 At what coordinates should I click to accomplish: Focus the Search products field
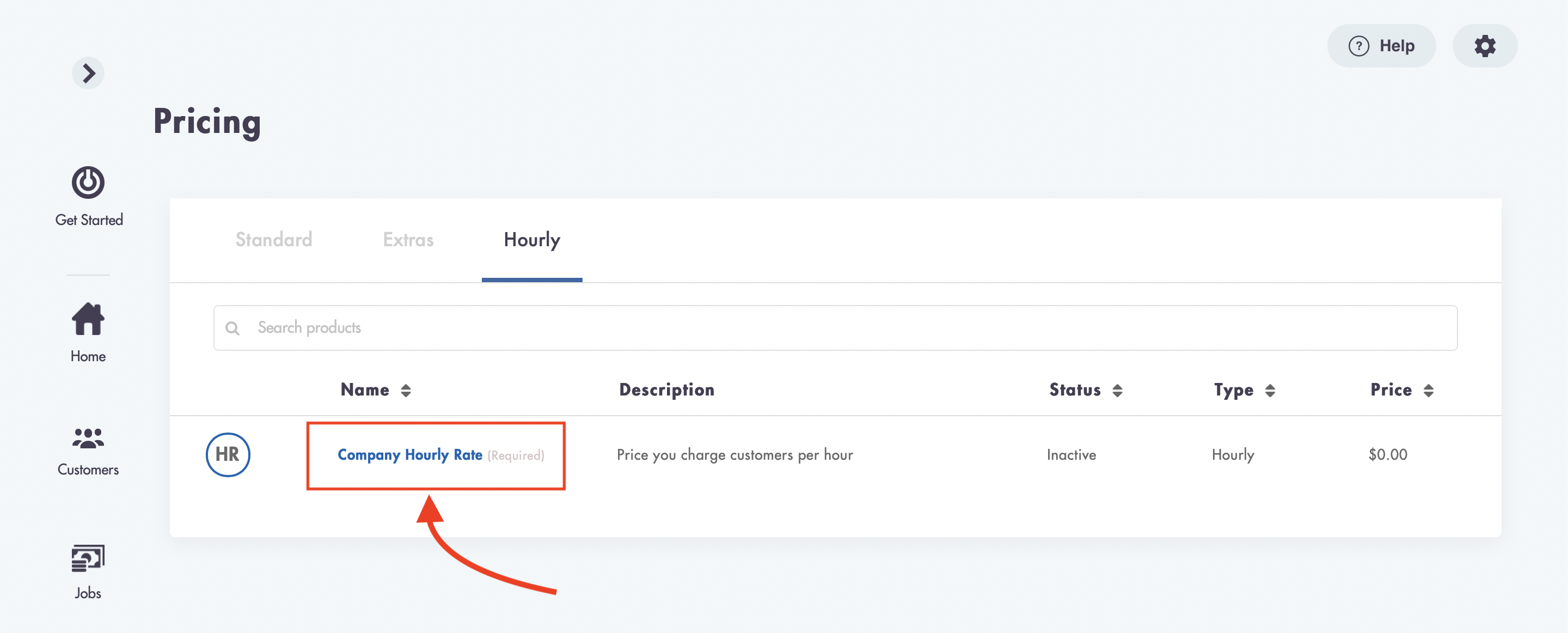(835, 328)
